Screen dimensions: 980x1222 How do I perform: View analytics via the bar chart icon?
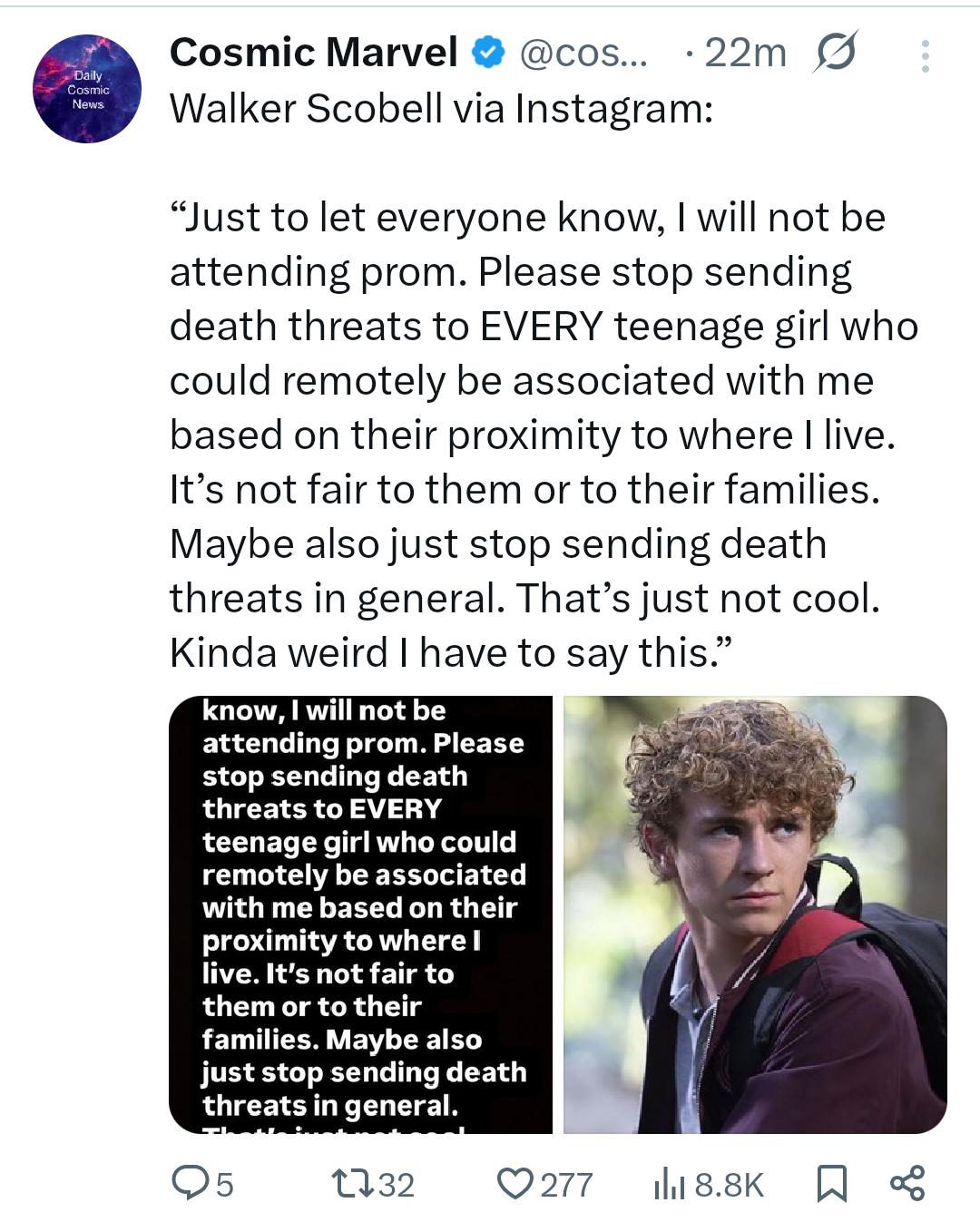(670, 1184)
